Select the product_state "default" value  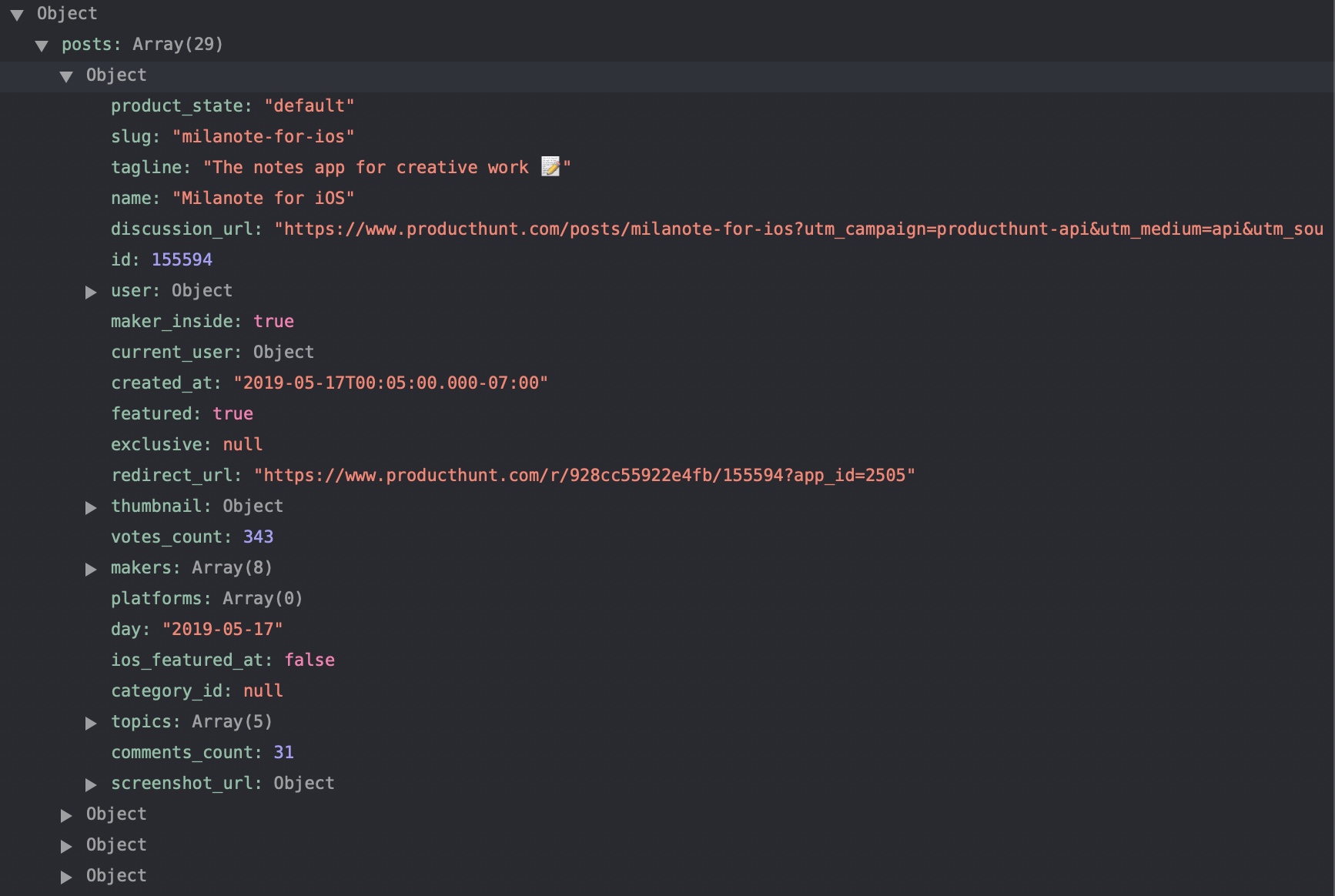pyautogui.click(x=309, y=105)
